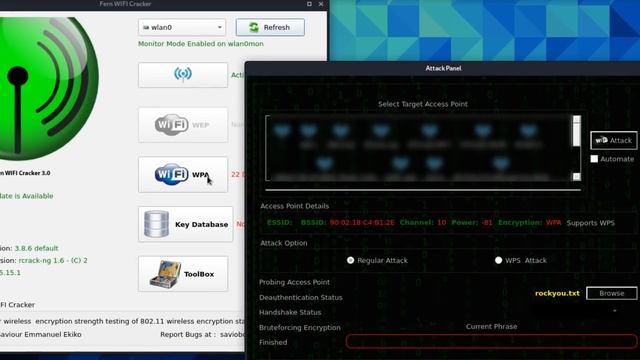Screen dimensions: 640x360
Task: Browse for a wordlist file
Action: tap(611, 293)
